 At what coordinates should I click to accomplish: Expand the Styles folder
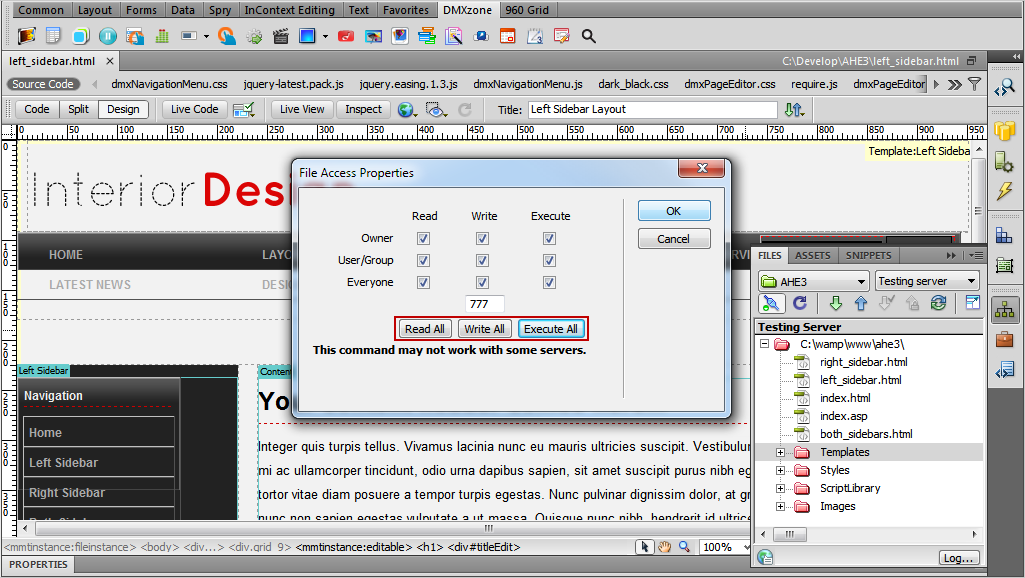coord(780,470)
